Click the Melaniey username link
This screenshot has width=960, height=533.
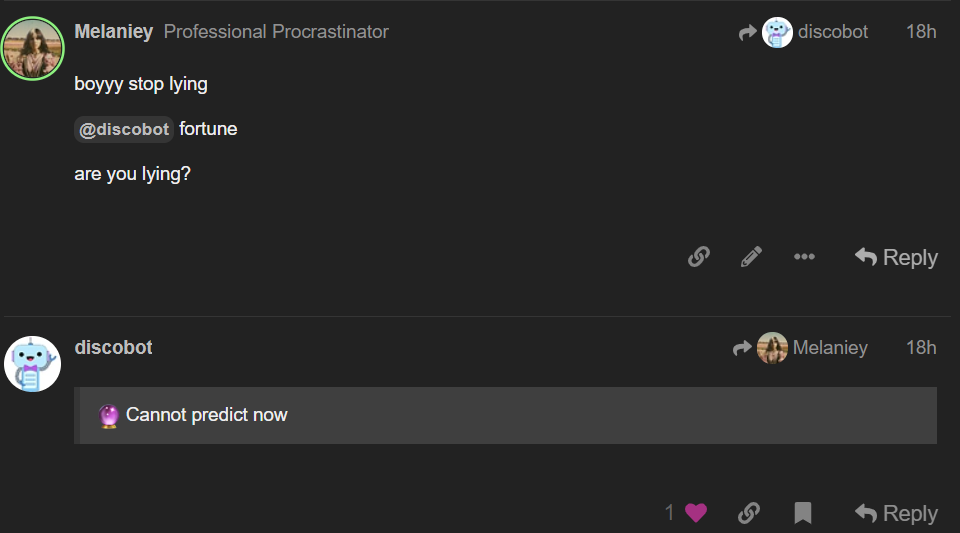113,32
